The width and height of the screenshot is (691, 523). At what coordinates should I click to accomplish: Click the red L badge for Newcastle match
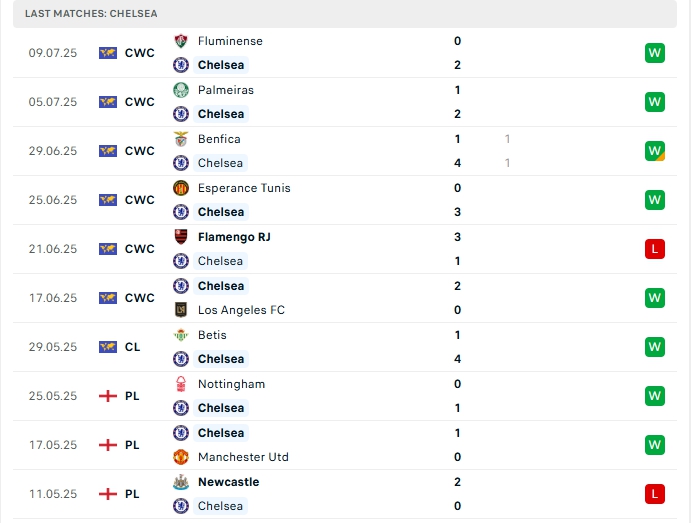point(655,494)
